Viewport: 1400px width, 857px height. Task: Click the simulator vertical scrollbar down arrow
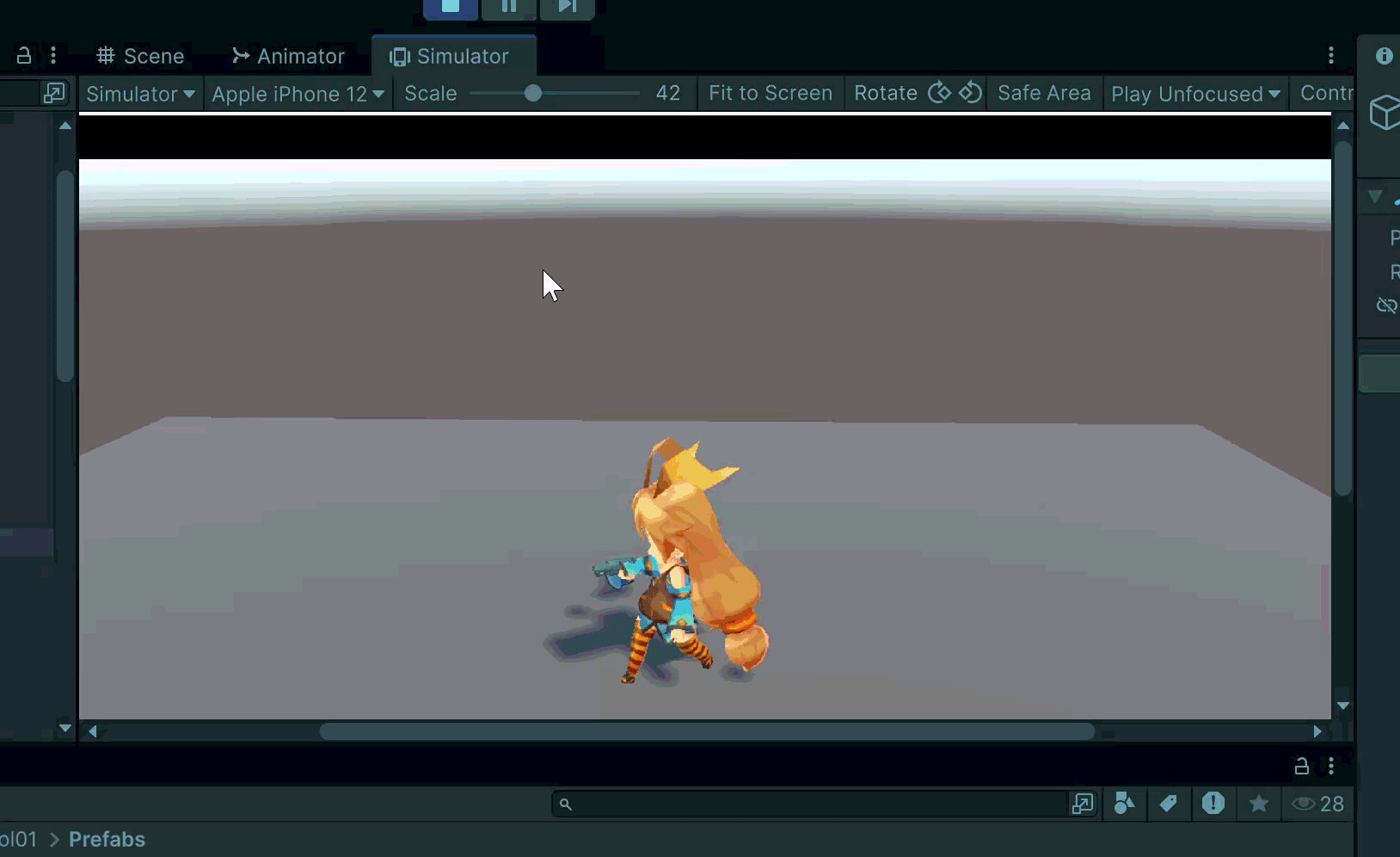[1343, 706]
